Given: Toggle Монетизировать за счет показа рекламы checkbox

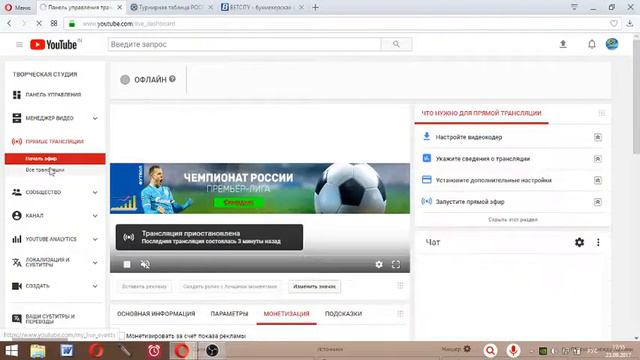Looking at the screenshot, I should click(121, 336).
